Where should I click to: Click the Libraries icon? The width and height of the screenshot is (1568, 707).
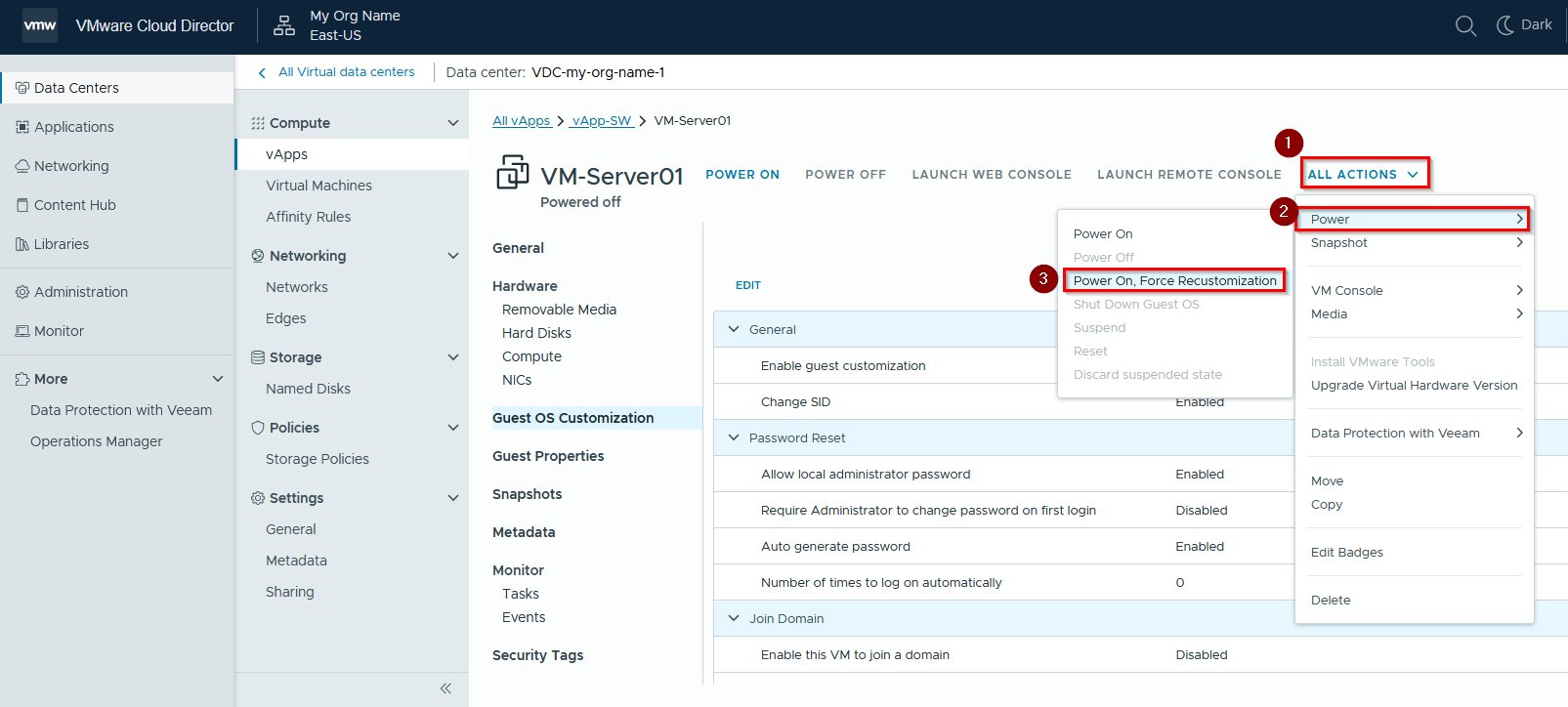pos(22,244)
